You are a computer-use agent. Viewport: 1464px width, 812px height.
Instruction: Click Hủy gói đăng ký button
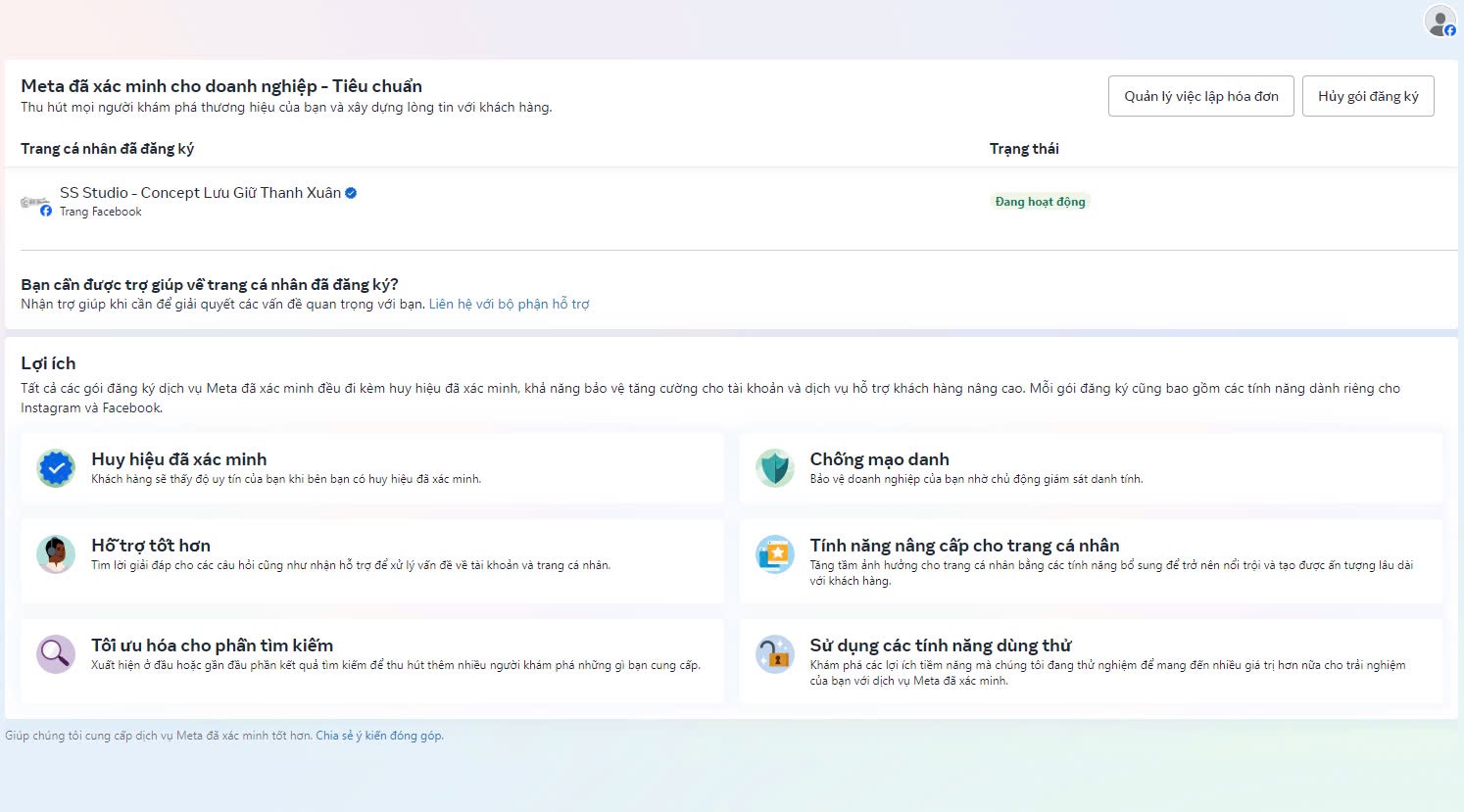click(1368, 96)
